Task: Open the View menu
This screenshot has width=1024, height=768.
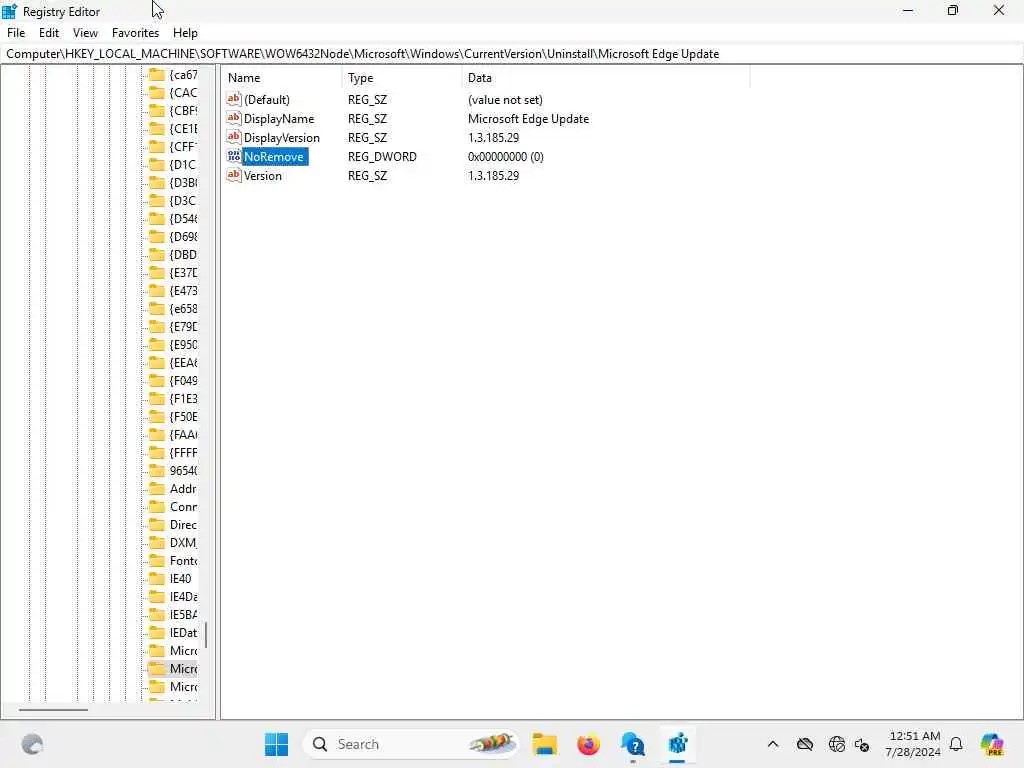Action: coord(85,33)
